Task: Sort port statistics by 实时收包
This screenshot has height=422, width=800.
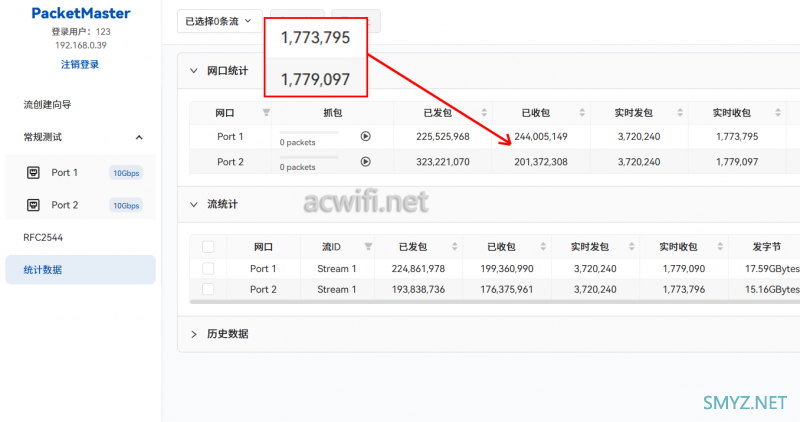Action: tap(778, 113)
